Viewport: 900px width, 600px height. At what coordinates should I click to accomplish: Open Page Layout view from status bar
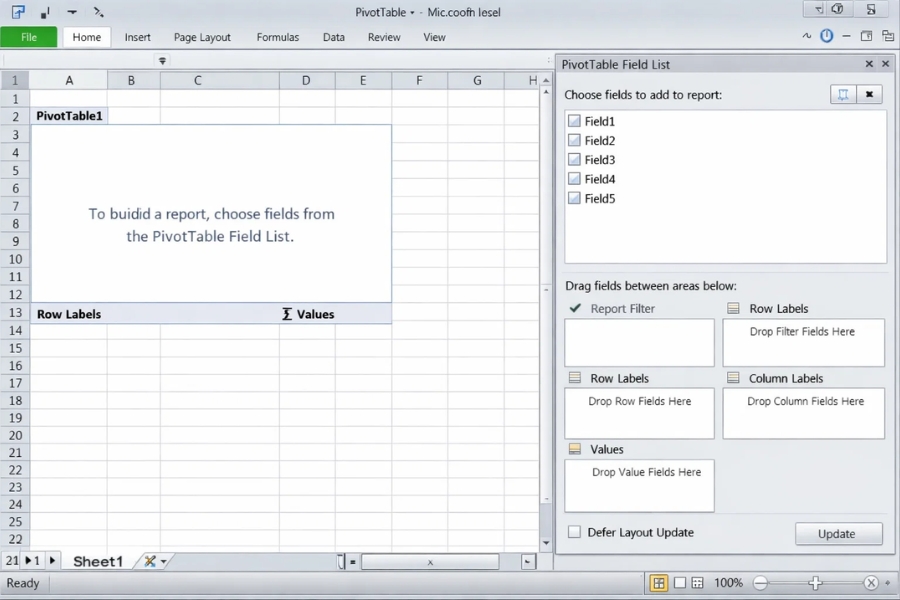680,583
